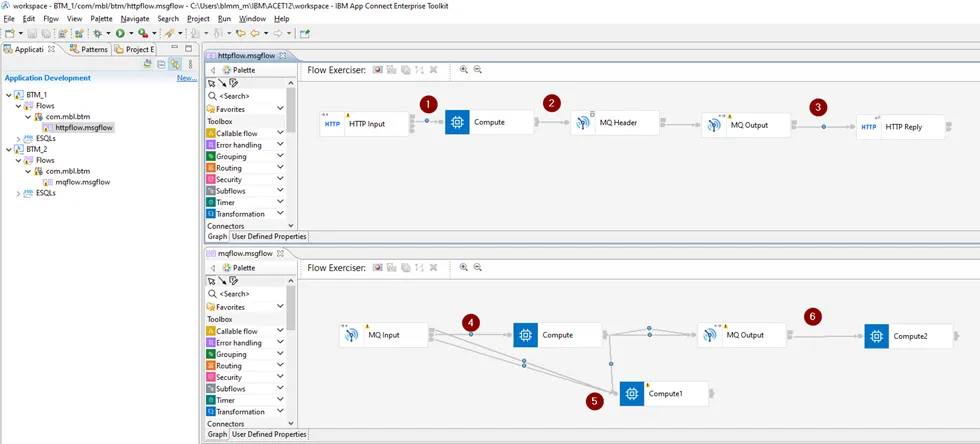Click the New... link in Application Development
The image size is (980, 444).
tap(187, 78)
